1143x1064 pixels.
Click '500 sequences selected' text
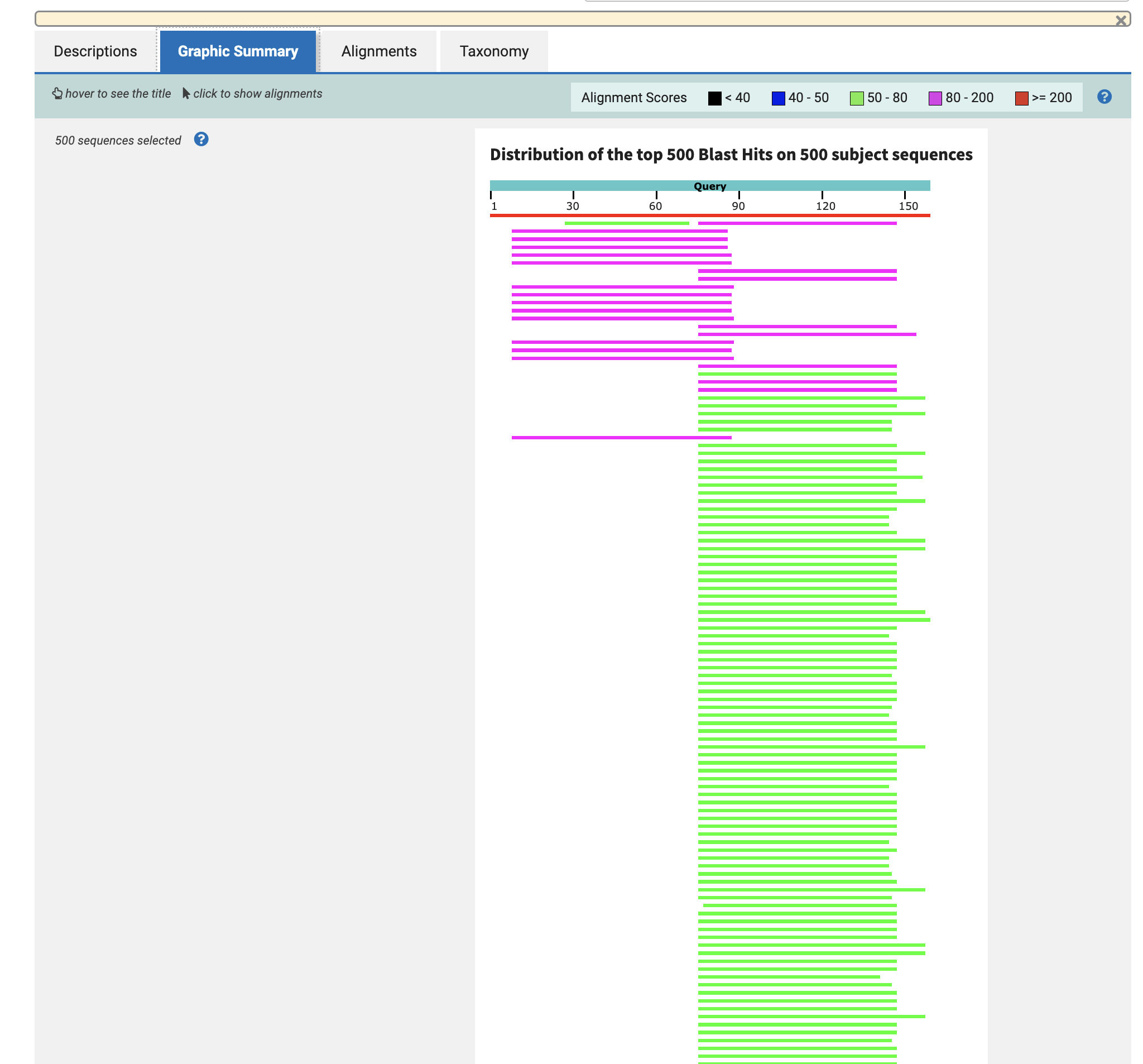tap(118, 140)
